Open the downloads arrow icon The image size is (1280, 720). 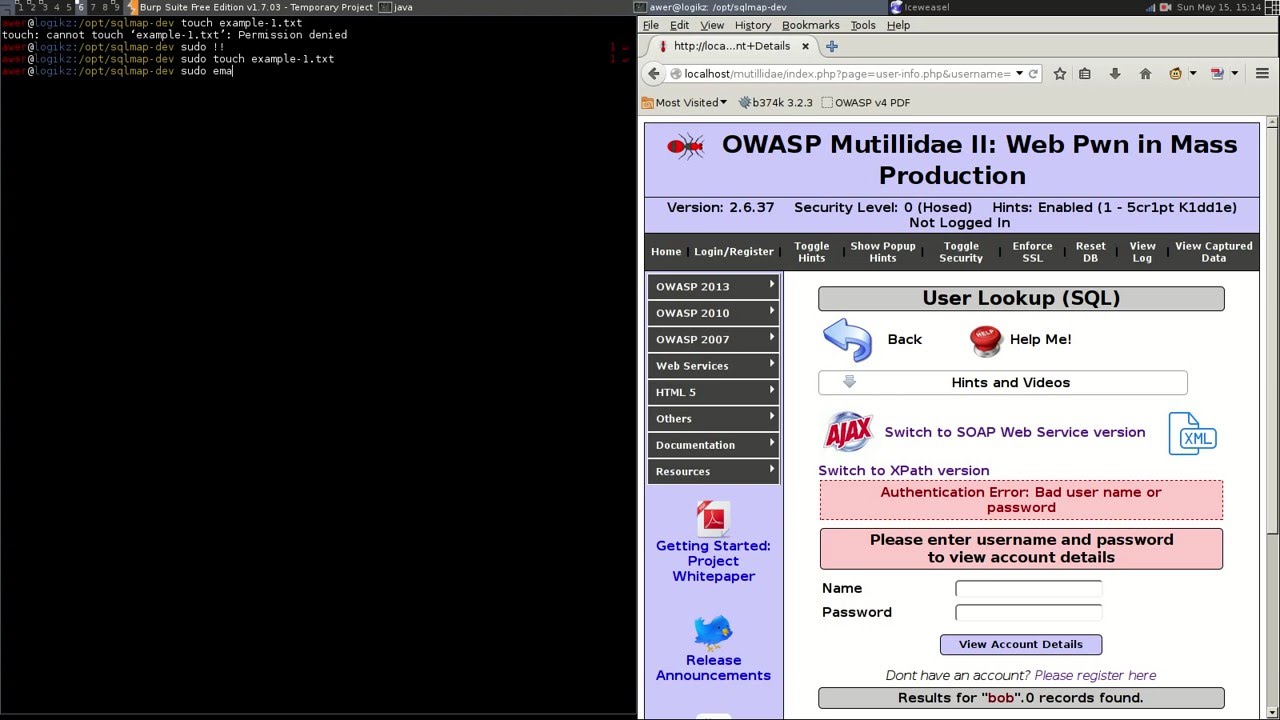(1115, 73)
